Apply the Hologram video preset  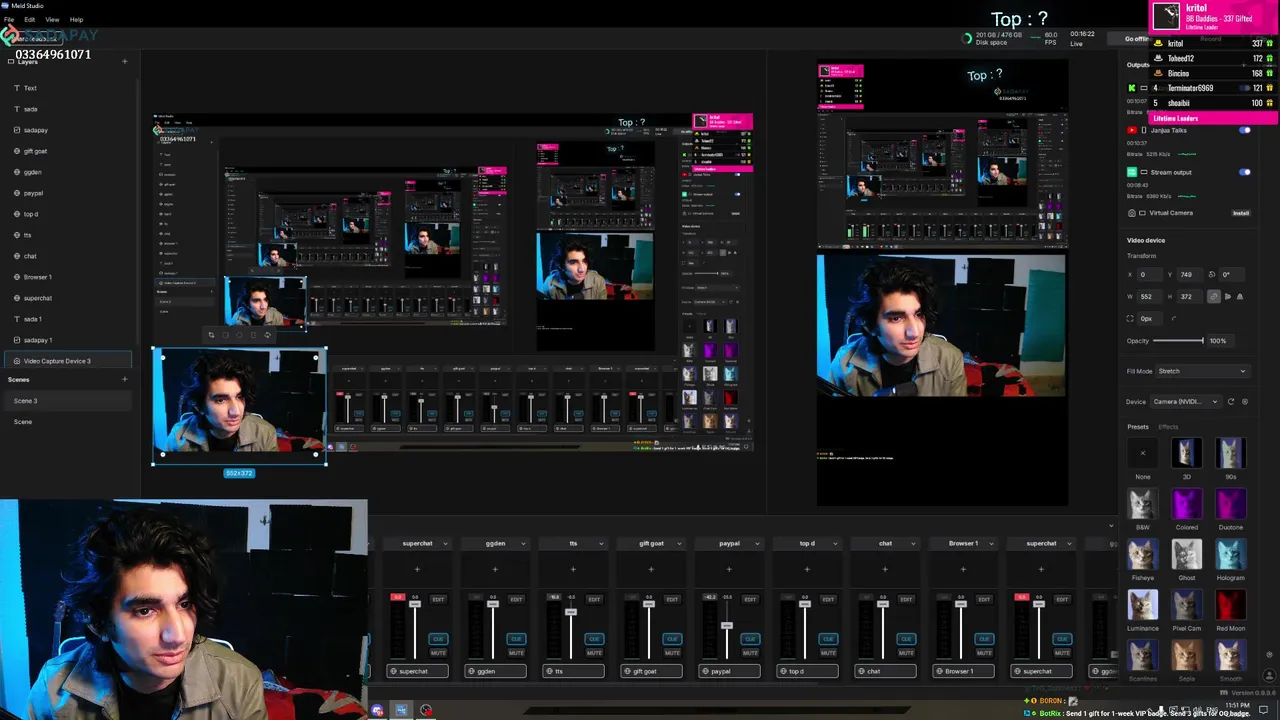click(x=1231, y=554)
